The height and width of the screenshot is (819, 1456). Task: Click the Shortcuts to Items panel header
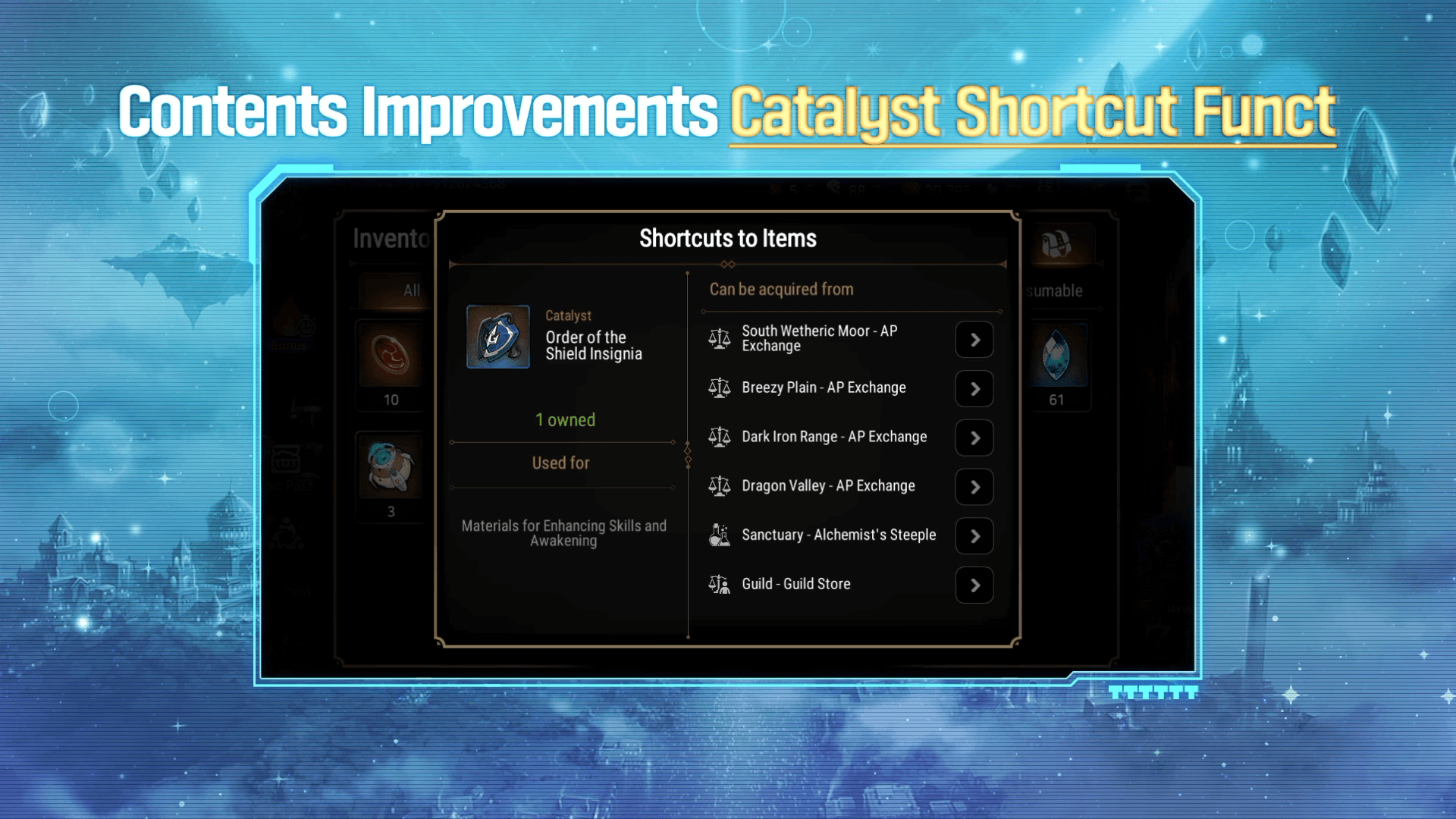point(728,238)
